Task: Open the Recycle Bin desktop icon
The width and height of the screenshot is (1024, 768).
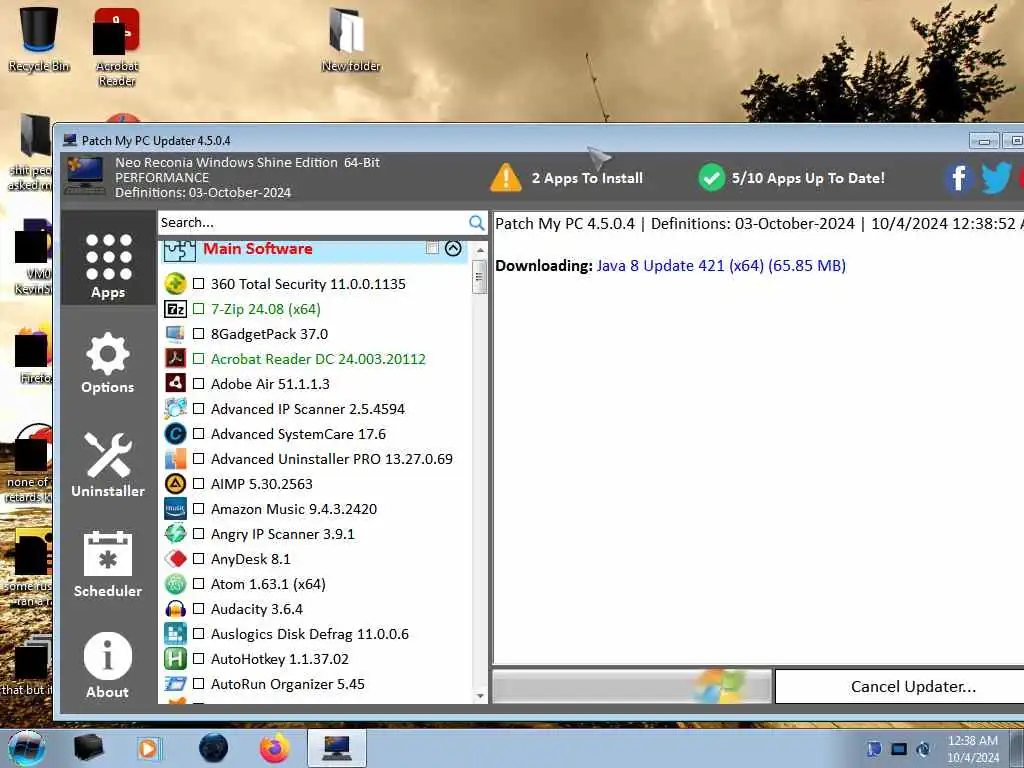Action: pyautogui.click(x=39, y=39)
